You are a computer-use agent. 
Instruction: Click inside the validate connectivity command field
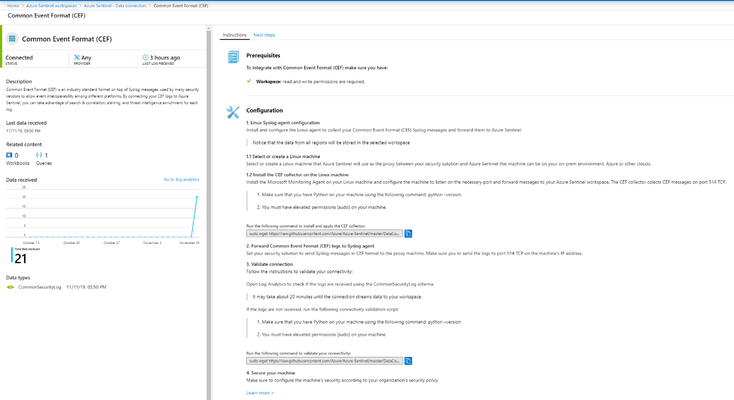[x=324, y=361]
